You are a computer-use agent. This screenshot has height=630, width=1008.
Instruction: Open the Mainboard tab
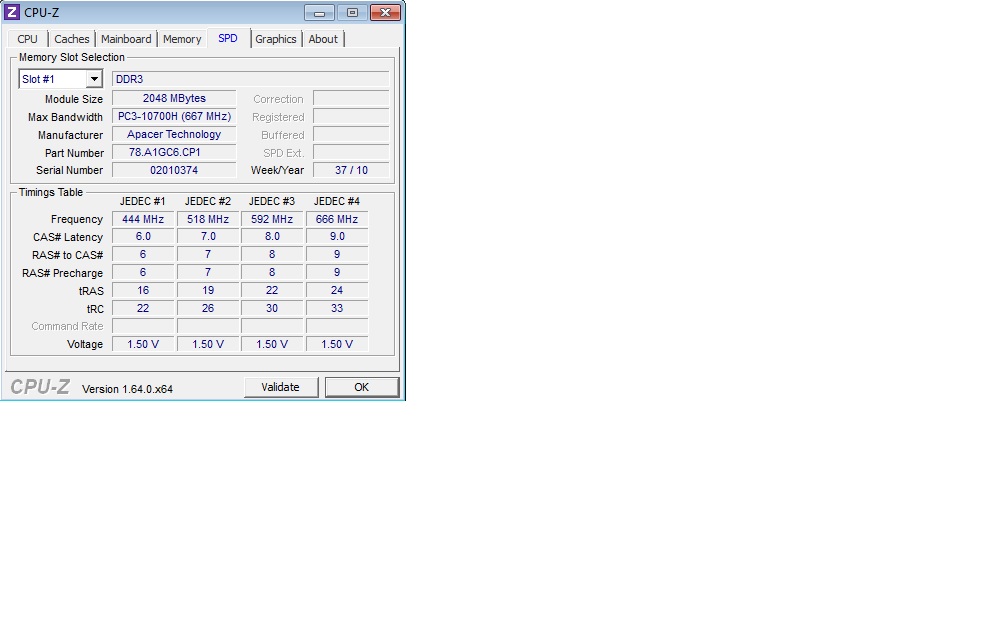pyautogui.click(x=126, y=39)
